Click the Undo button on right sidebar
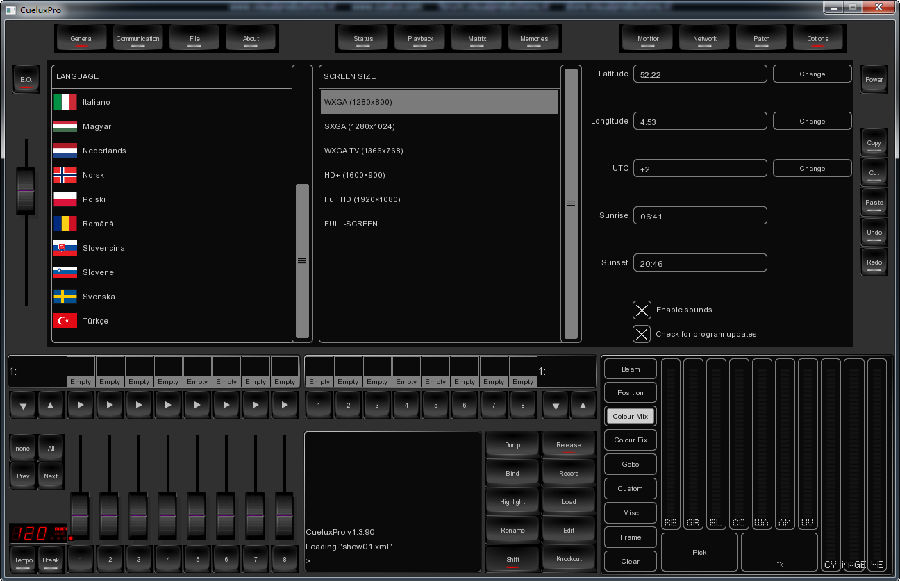The image size is (900, 581). pos(874,233)
